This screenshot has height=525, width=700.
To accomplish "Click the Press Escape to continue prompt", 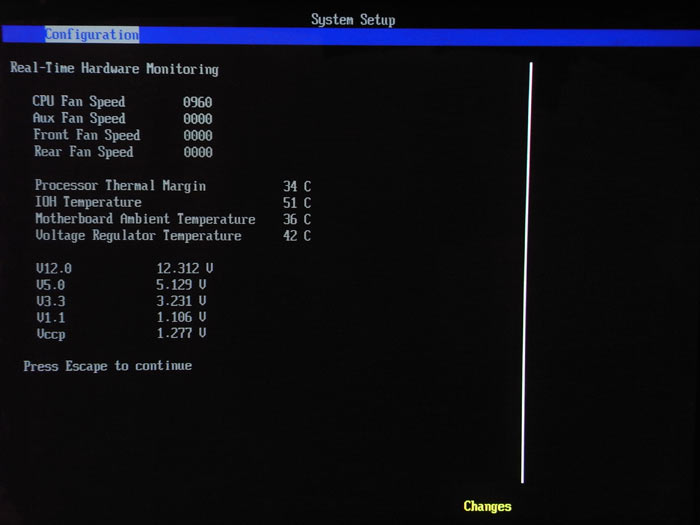I will [x=108, y=366].
